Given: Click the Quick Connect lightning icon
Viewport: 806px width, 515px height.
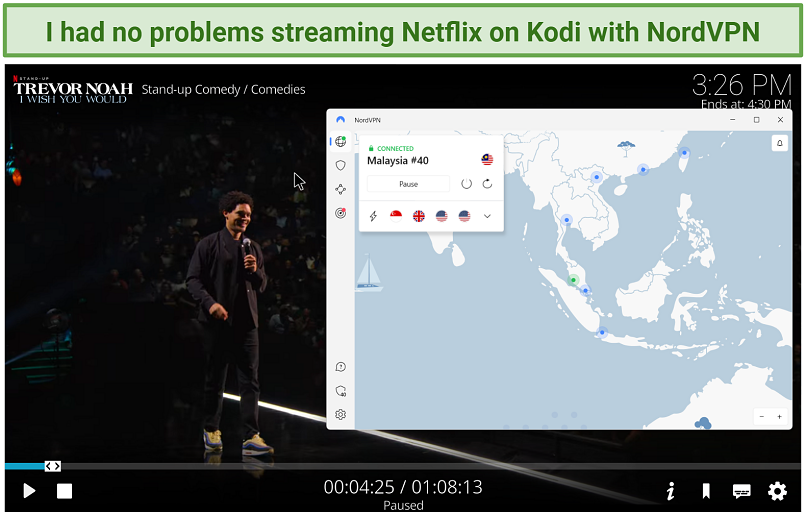Looking at the screenshot, I should [x=374, y=216].
